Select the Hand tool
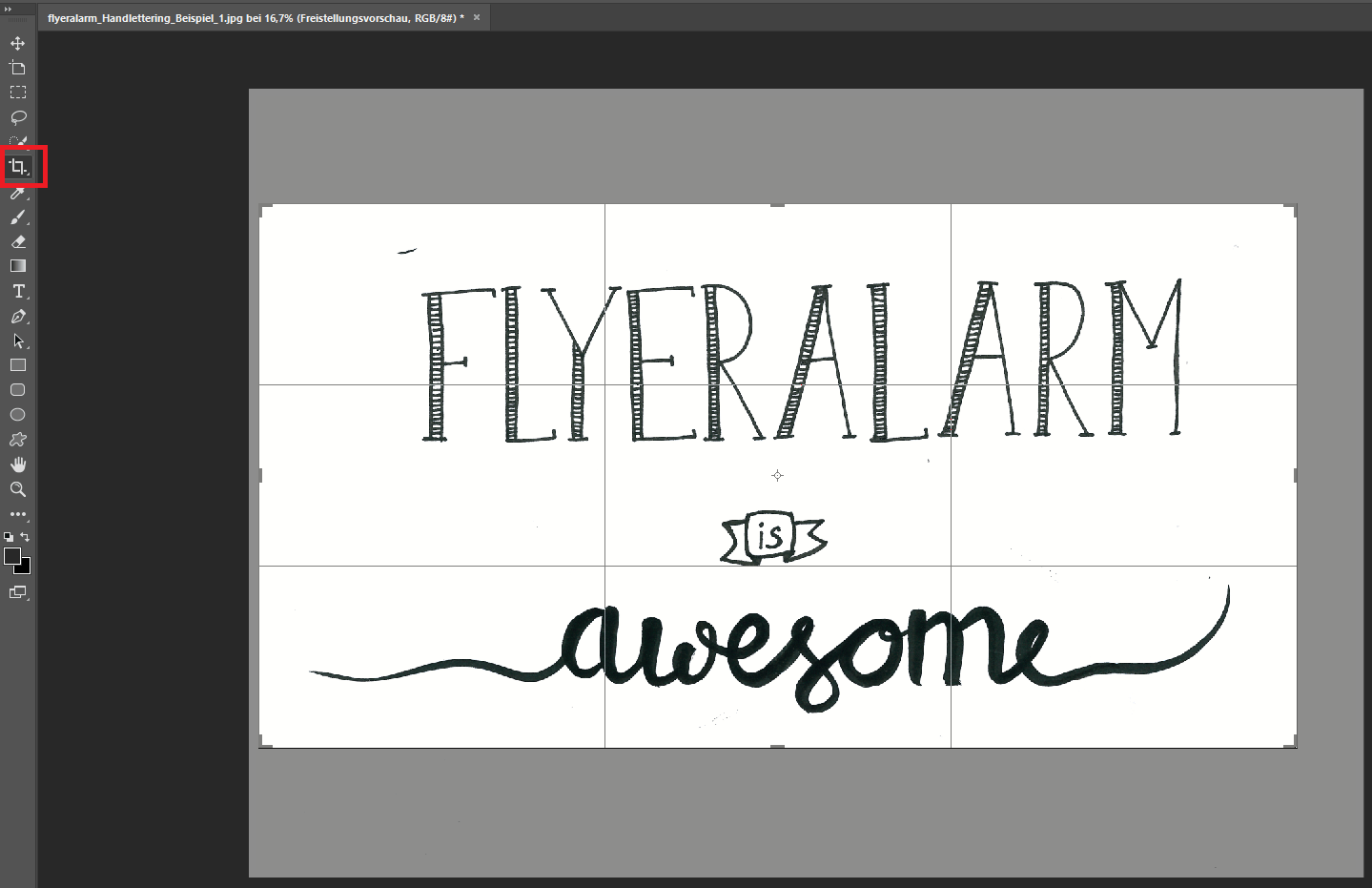 pos(17,465)
